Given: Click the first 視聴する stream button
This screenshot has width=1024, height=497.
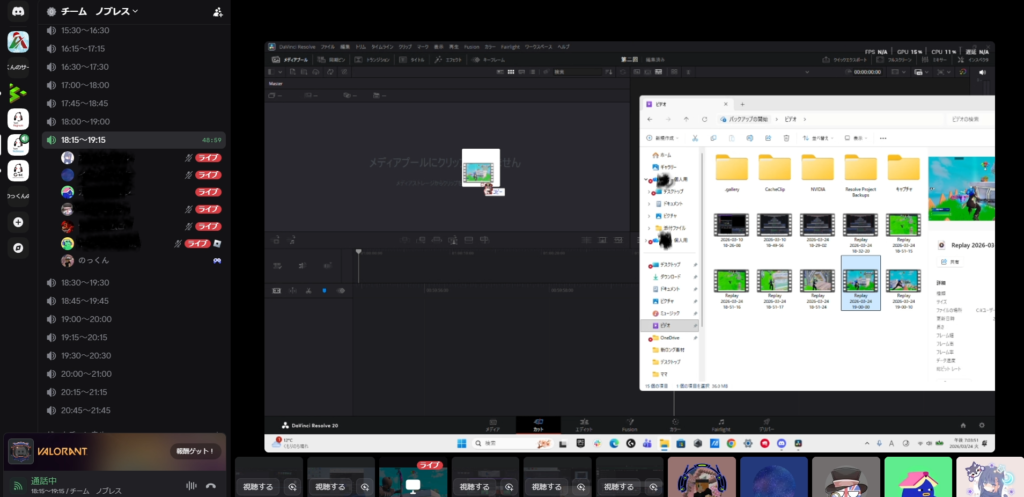Looking at the screenshot, I should pos(264,487).
